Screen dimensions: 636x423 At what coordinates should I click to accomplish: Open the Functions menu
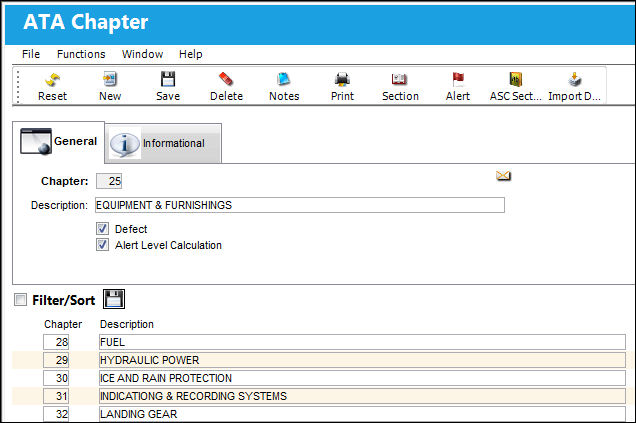point(81,54)
